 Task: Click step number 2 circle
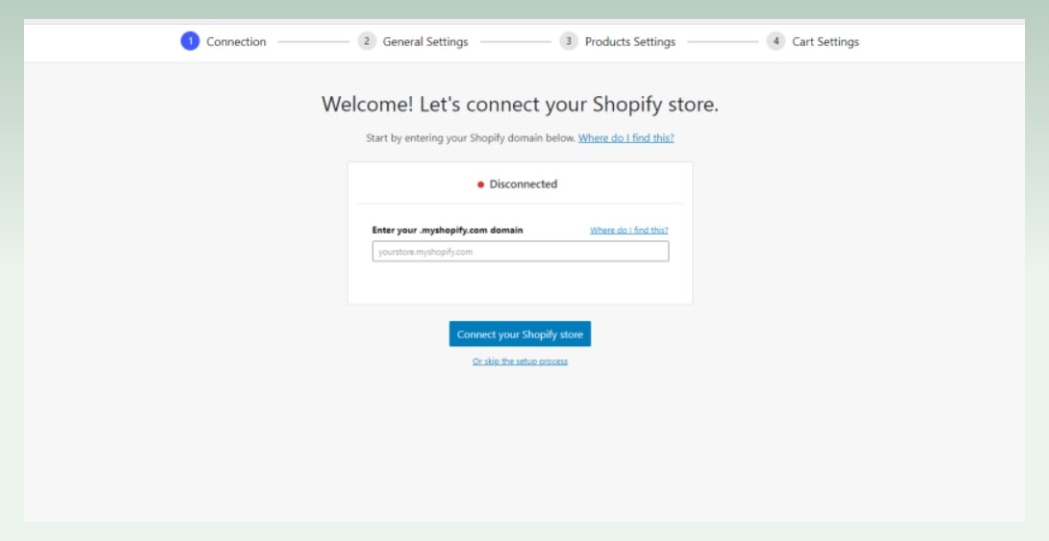click(x=367, y=41)
